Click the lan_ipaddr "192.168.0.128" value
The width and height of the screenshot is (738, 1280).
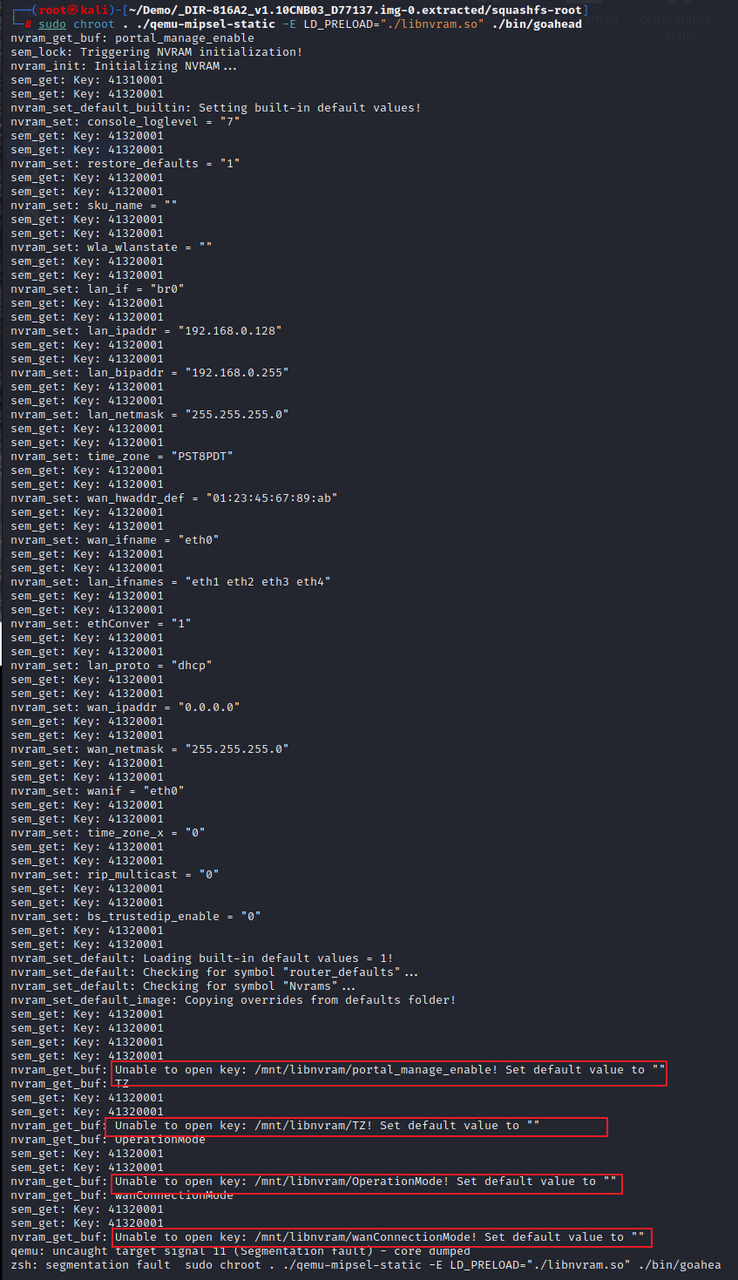coord(229,331)
